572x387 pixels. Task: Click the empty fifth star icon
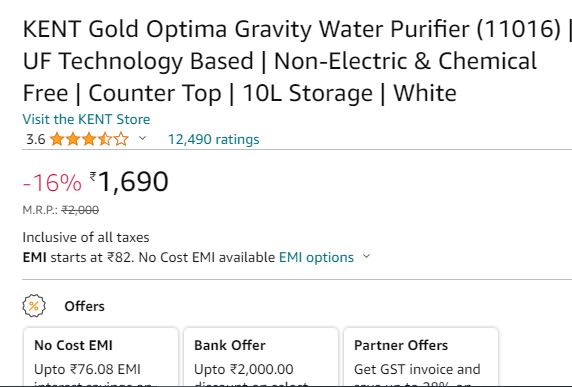coord(121,139)
